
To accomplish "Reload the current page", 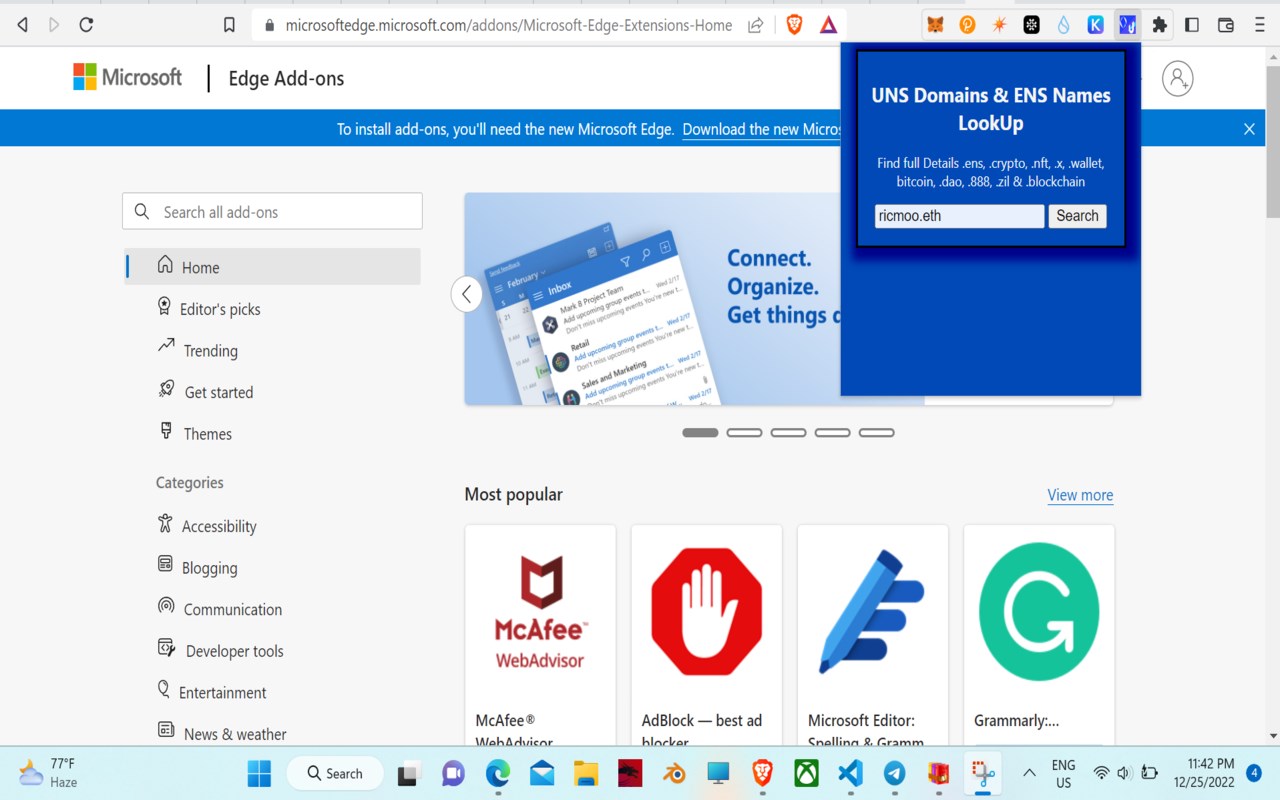I will pos(86,25).
